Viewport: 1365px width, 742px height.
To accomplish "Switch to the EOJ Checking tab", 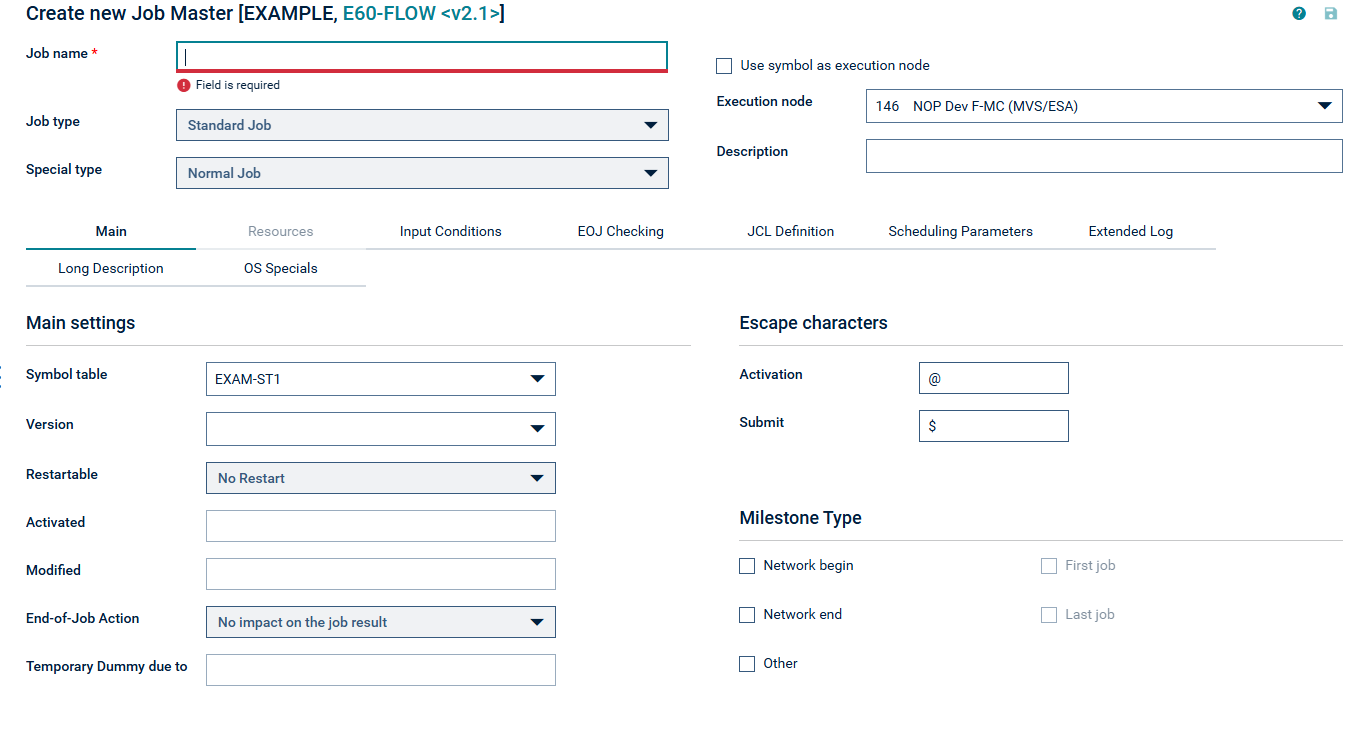I will (621, 231).
